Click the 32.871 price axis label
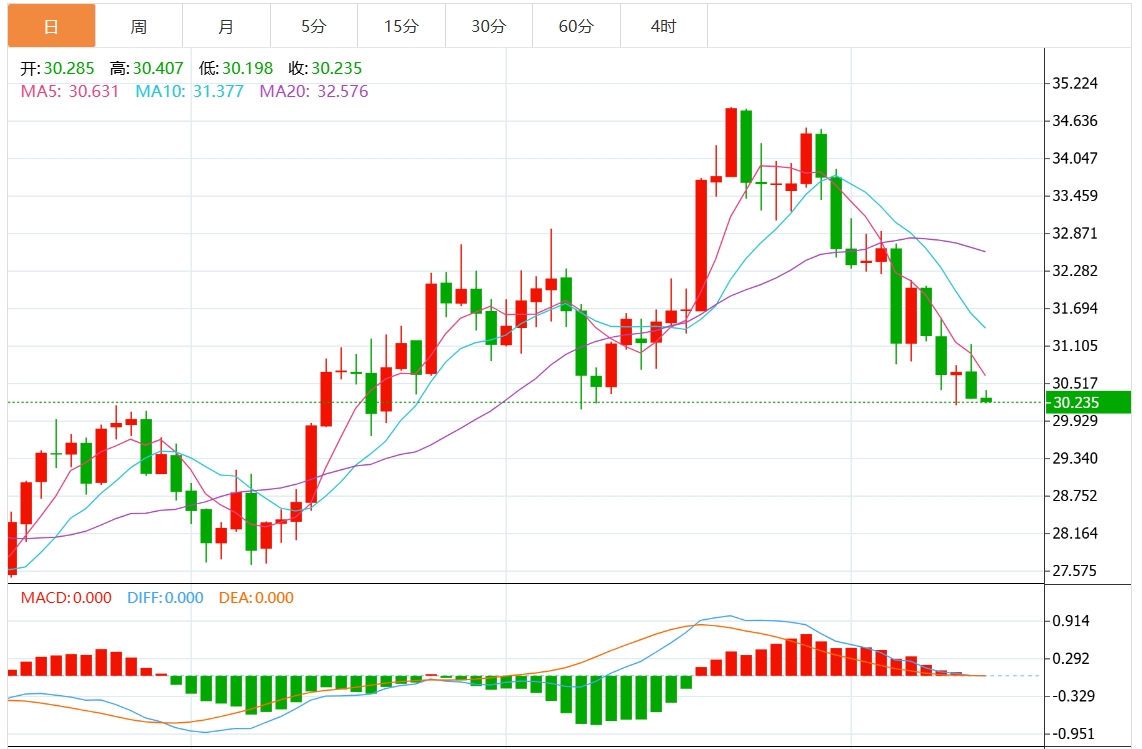Image resolution: width=1142 pixels, height=749 pixels. pyautogui.click(x=1075, y=233)
